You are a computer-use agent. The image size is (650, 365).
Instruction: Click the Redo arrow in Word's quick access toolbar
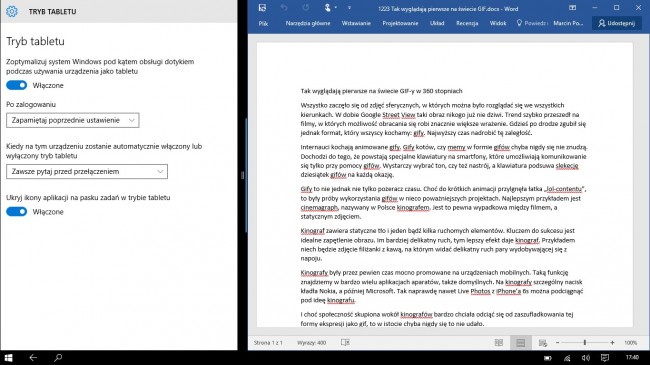[x=306, y=8]
